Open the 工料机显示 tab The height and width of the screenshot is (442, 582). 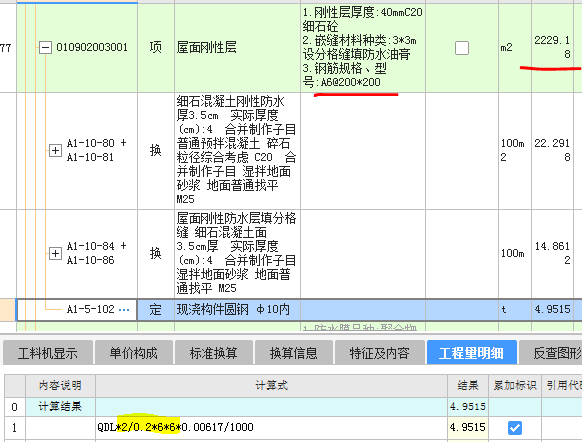click(x=48, y=353)
